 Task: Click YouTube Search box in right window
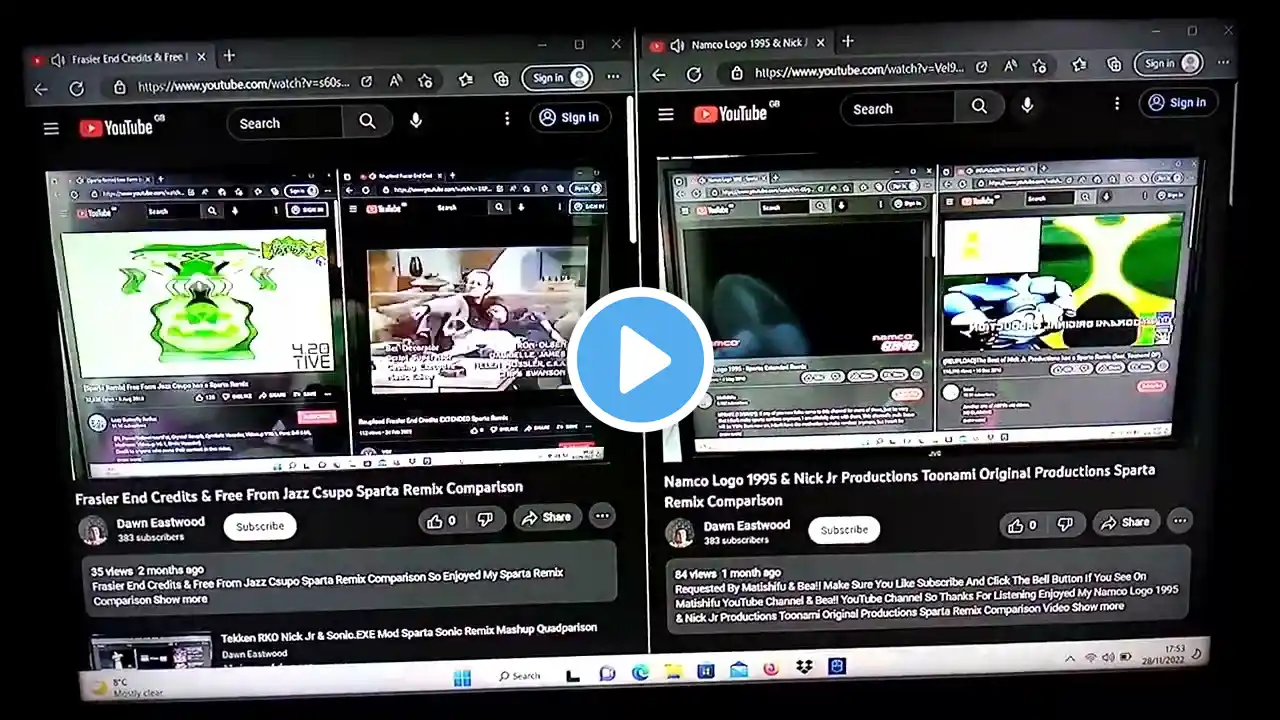pyautogui.click(x=898, y=109)
